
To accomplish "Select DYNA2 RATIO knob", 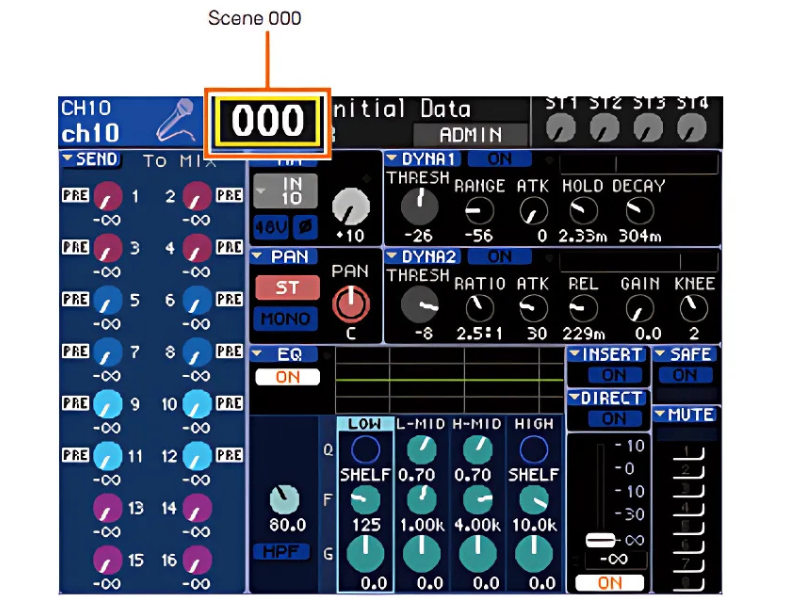I will (x=480, y=309).
